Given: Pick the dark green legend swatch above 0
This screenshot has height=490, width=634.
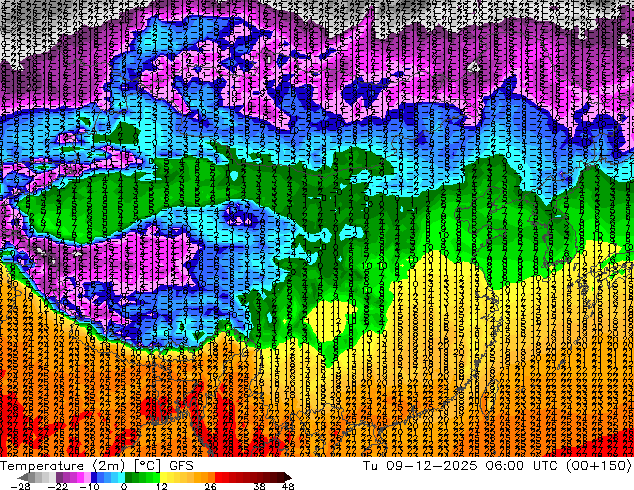Looking at the screenshot, I should click(128, 477).
